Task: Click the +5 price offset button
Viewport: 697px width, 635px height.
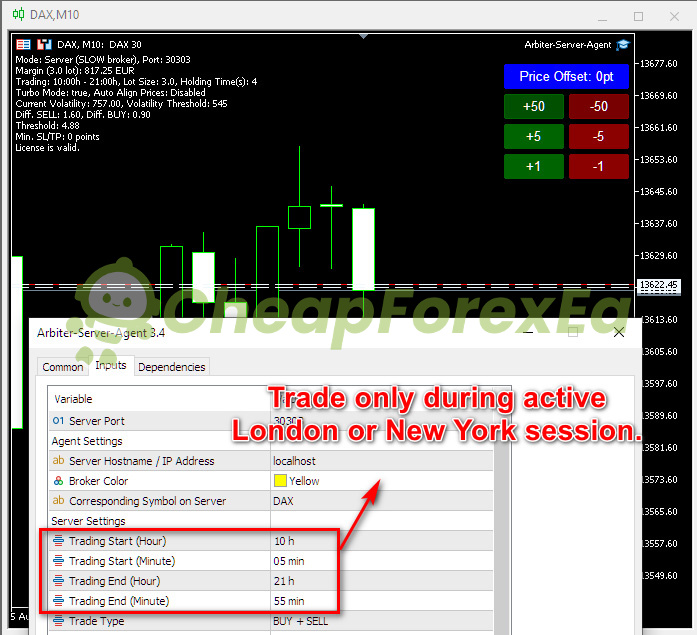Action: [x=533, y=136]
